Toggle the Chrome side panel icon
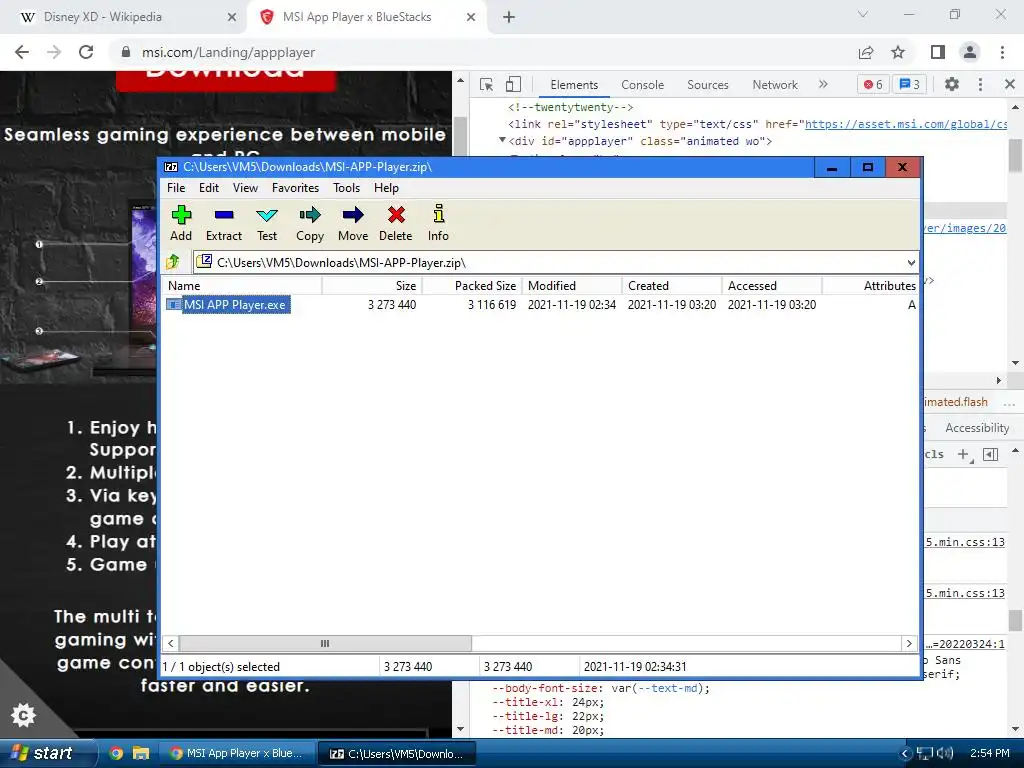Viewport: 1024px width, 768px height. [x=938, y=52]
